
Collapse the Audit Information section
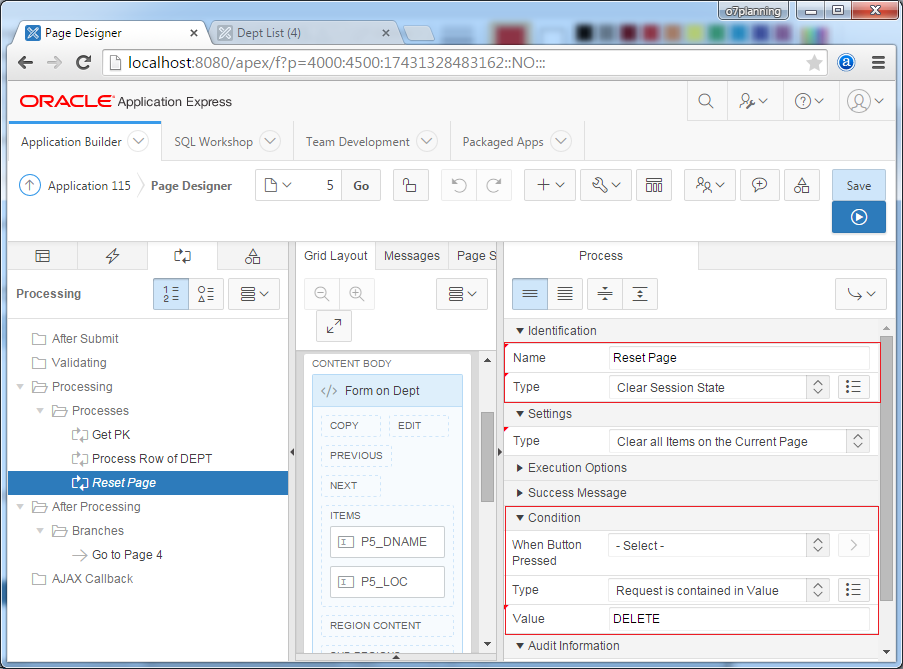click(x=519, y=646)
